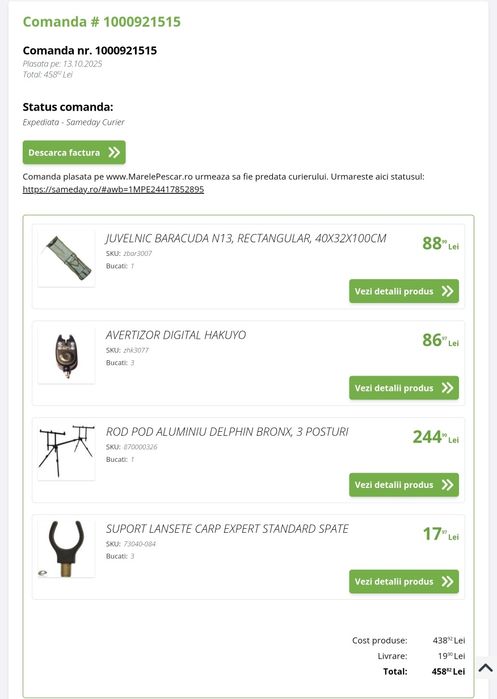Viewport: 497px width, 699px height.
Task: Click chevron icon in Rod Pod details button
Action: coord(447,485)
